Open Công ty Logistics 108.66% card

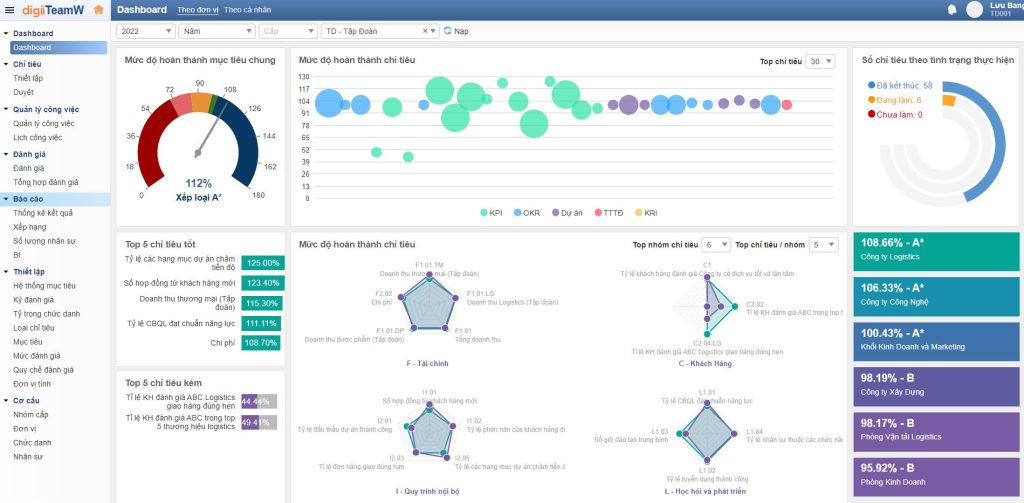tap(936, 252)
